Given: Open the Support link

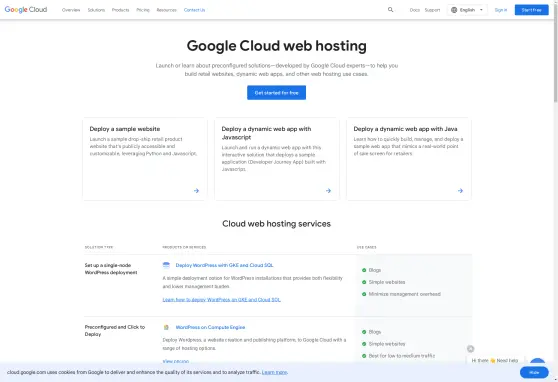Looking at the screenshot, I should coord(432,10).
